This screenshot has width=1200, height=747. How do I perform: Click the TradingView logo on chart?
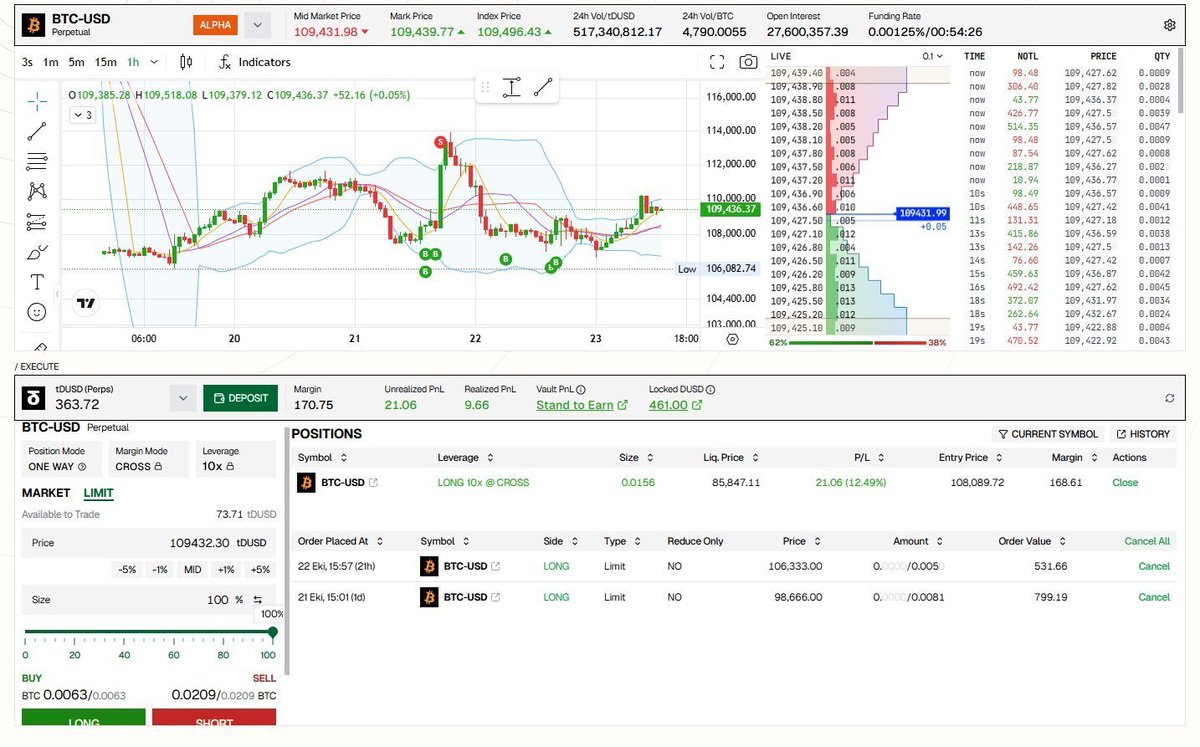click(x=86, y=304)
